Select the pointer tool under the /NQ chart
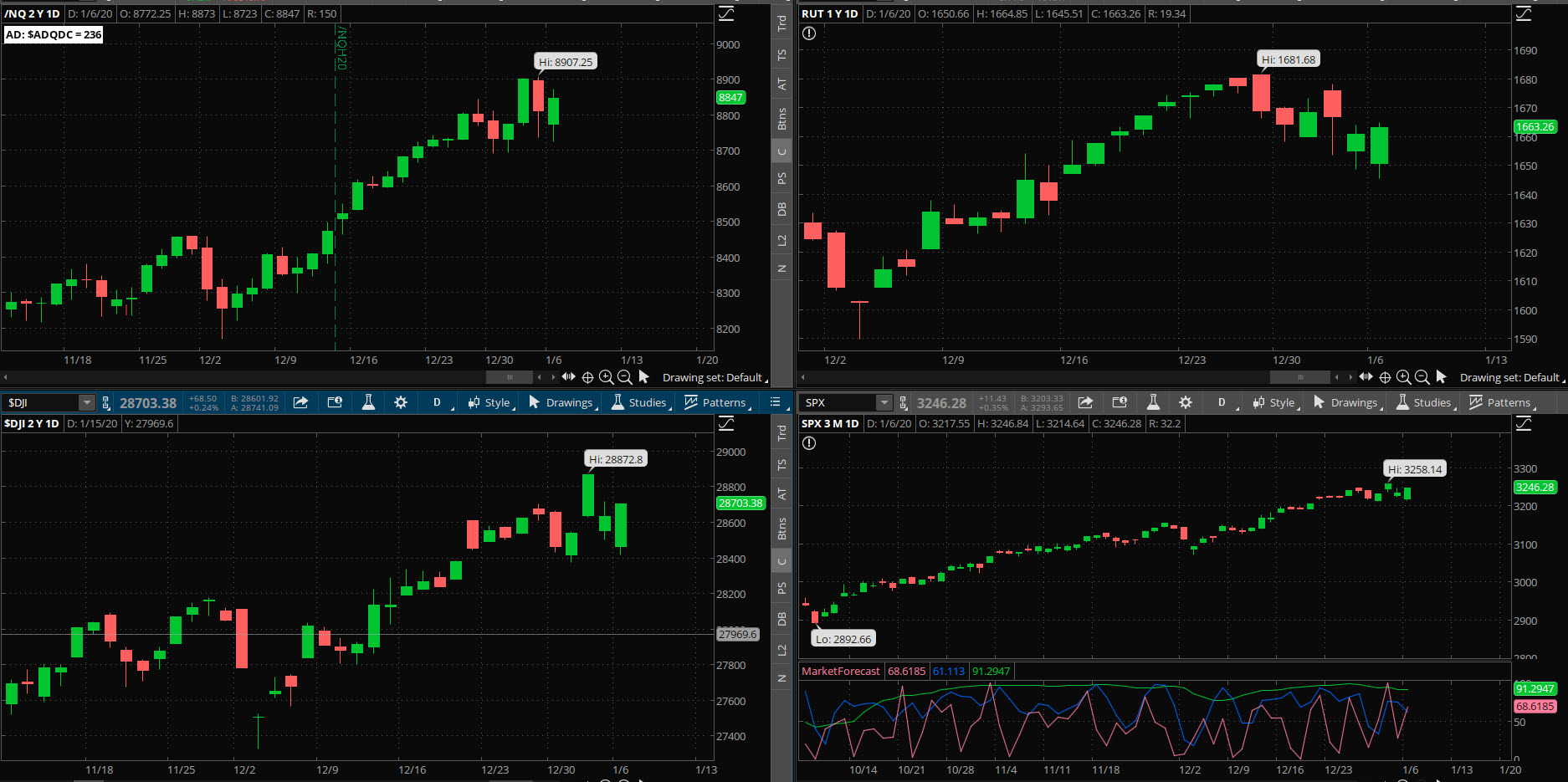Screen dimensions: 1568x782 (x=643, y=377)
